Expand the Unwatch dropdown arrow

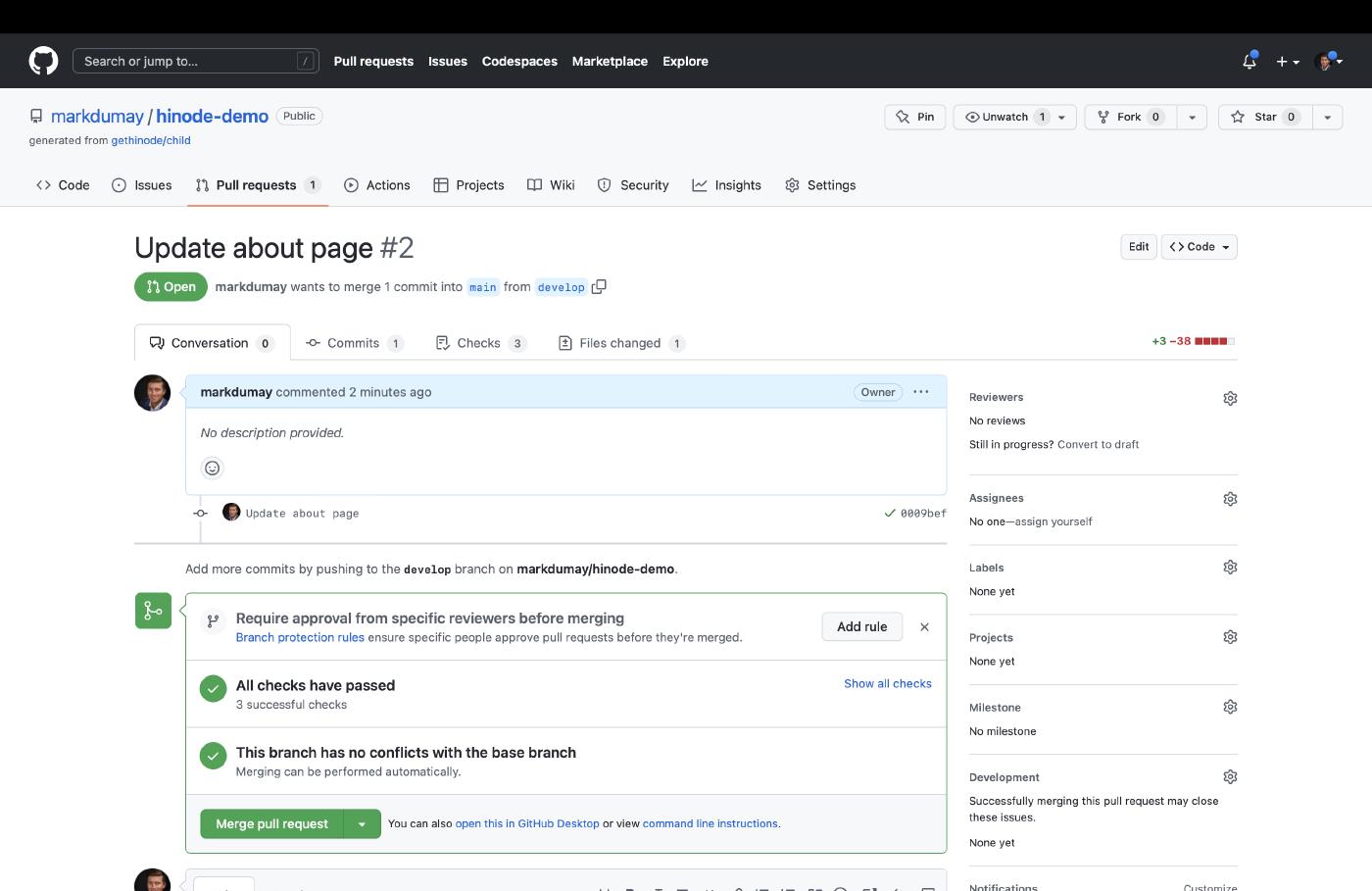coord(1062,117)
